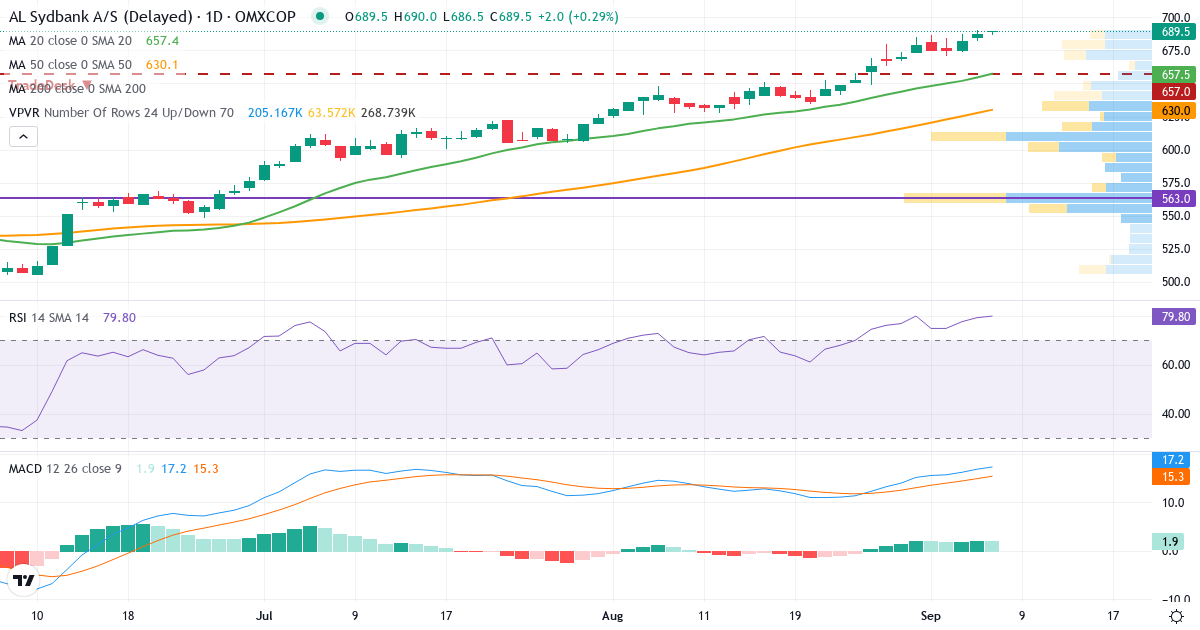Click the MA 20 value 657.4
The image size is (1200, 630).
(162, 41)
